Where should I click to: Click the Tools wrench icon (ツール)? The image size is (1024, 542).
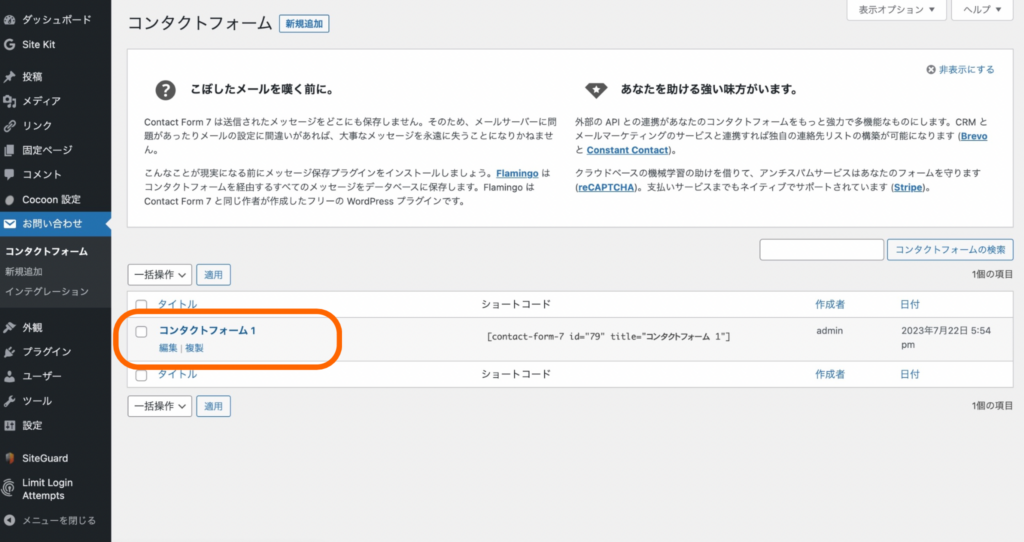[10, 401]
